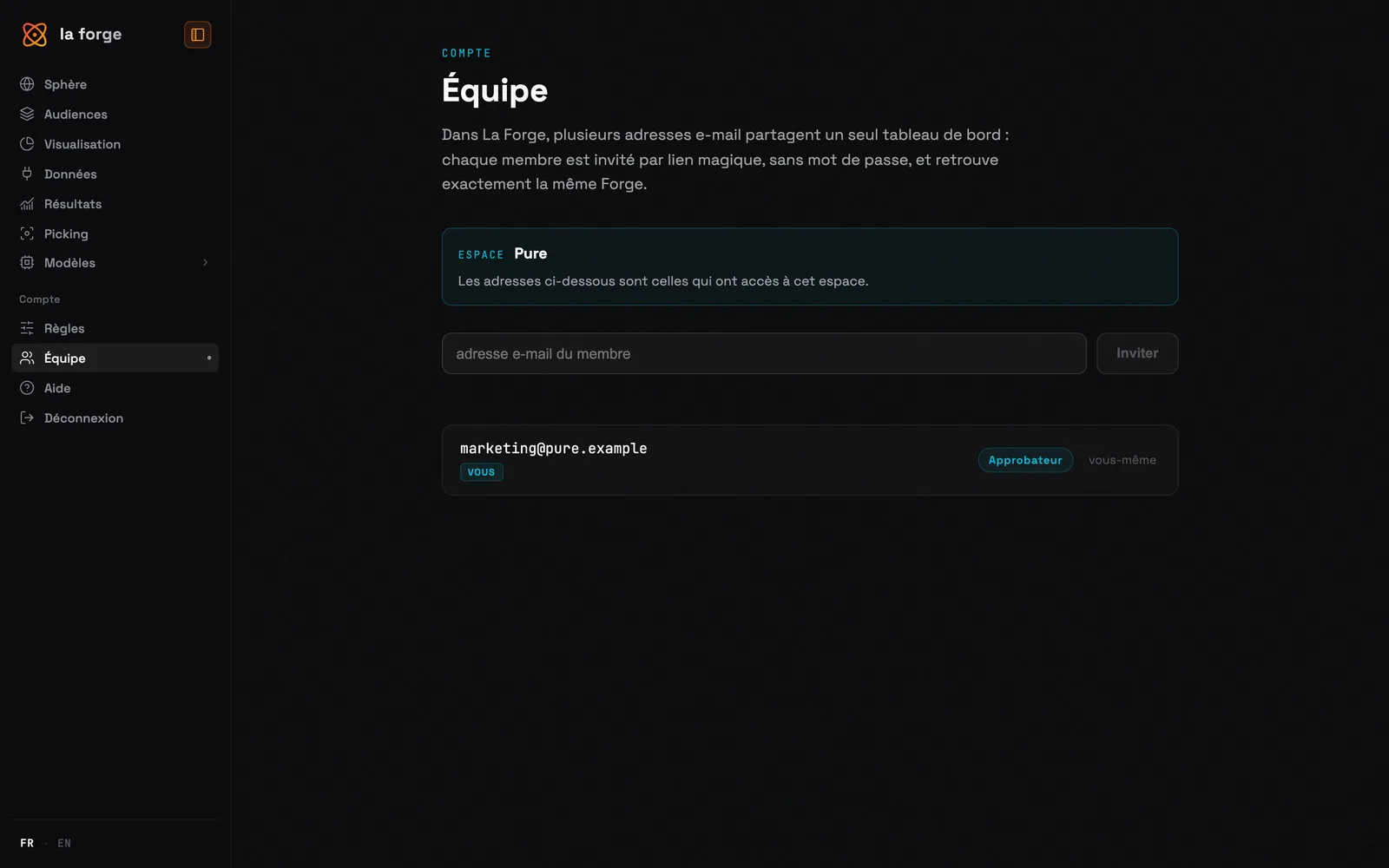Collapse the sidebar with the panel toggle

198,35
